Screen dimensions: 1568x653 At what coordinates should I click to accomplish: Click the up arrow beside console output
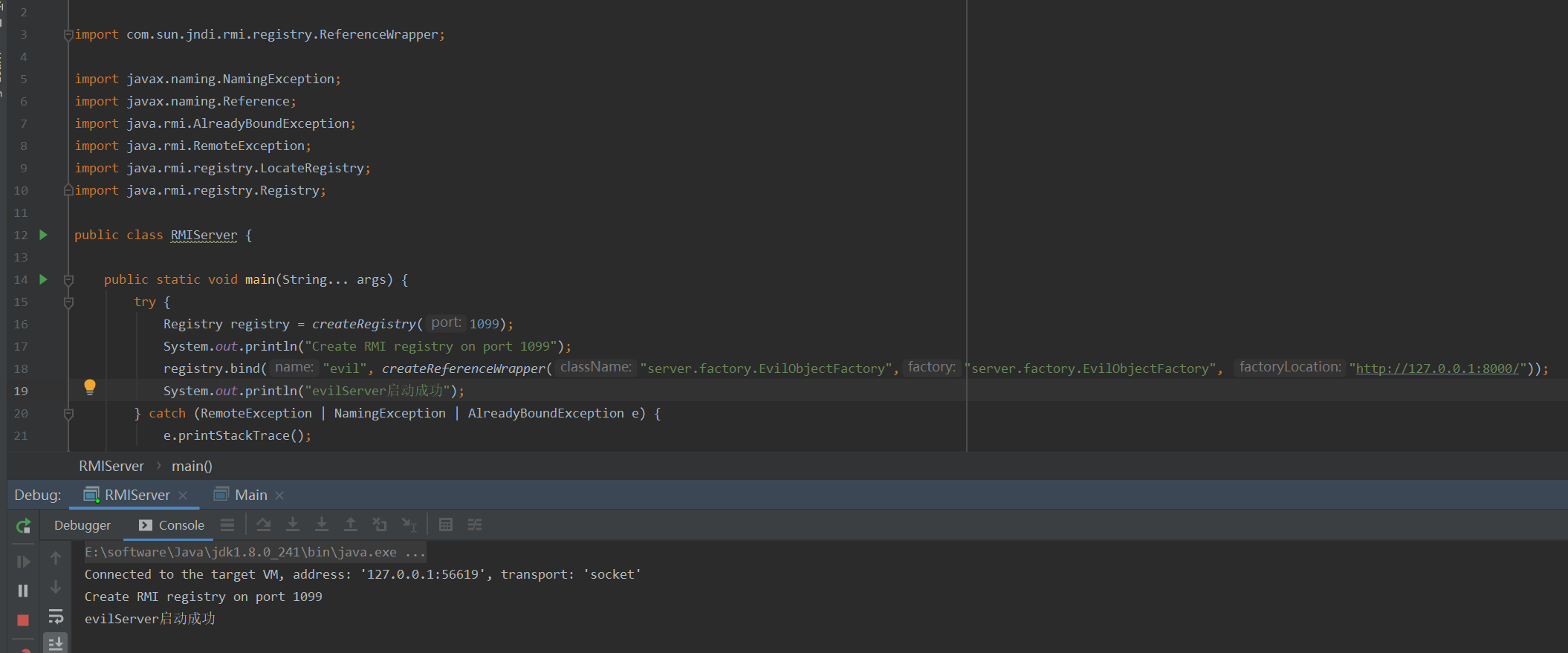(56, 558)
